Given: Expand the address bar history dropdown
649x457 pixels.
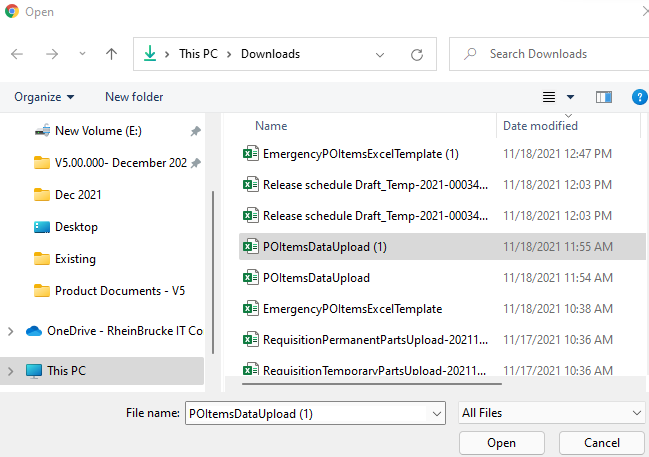Looking at the screenshot, I should 379,54.
